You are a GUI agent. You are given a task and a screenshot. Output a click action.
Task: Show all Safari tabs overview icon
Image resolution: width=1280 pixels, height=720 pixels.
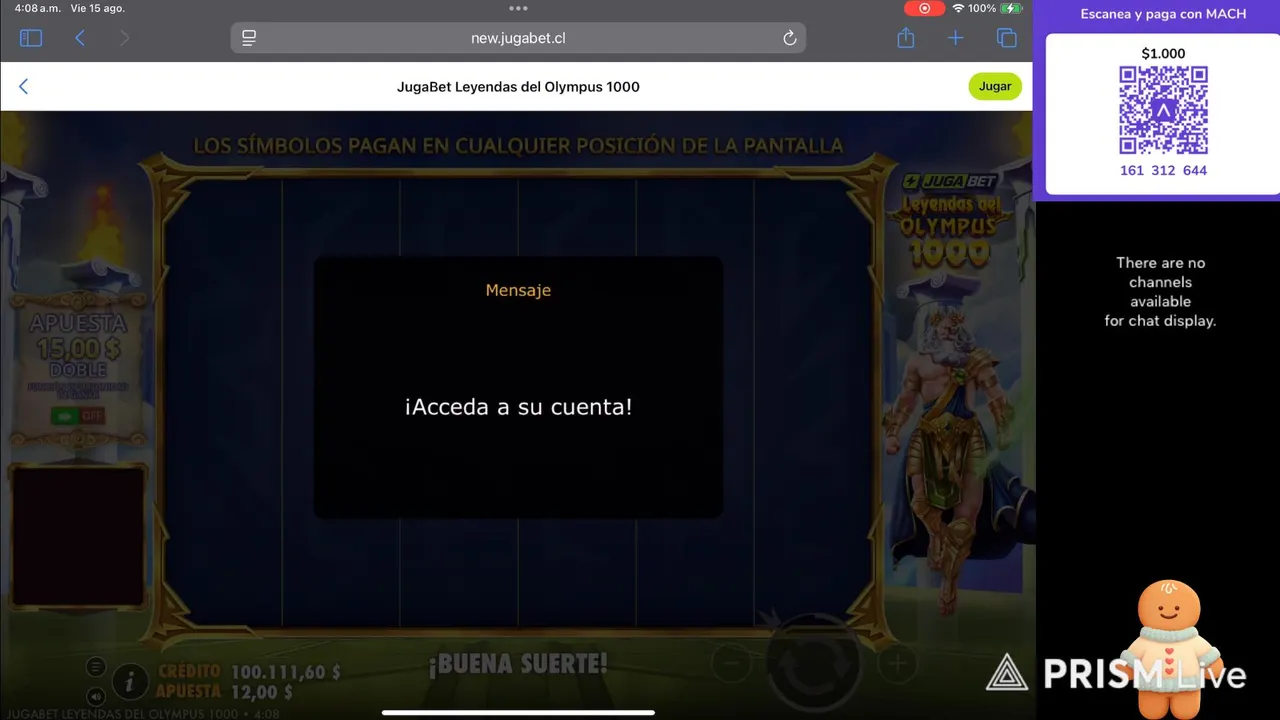1007,38
